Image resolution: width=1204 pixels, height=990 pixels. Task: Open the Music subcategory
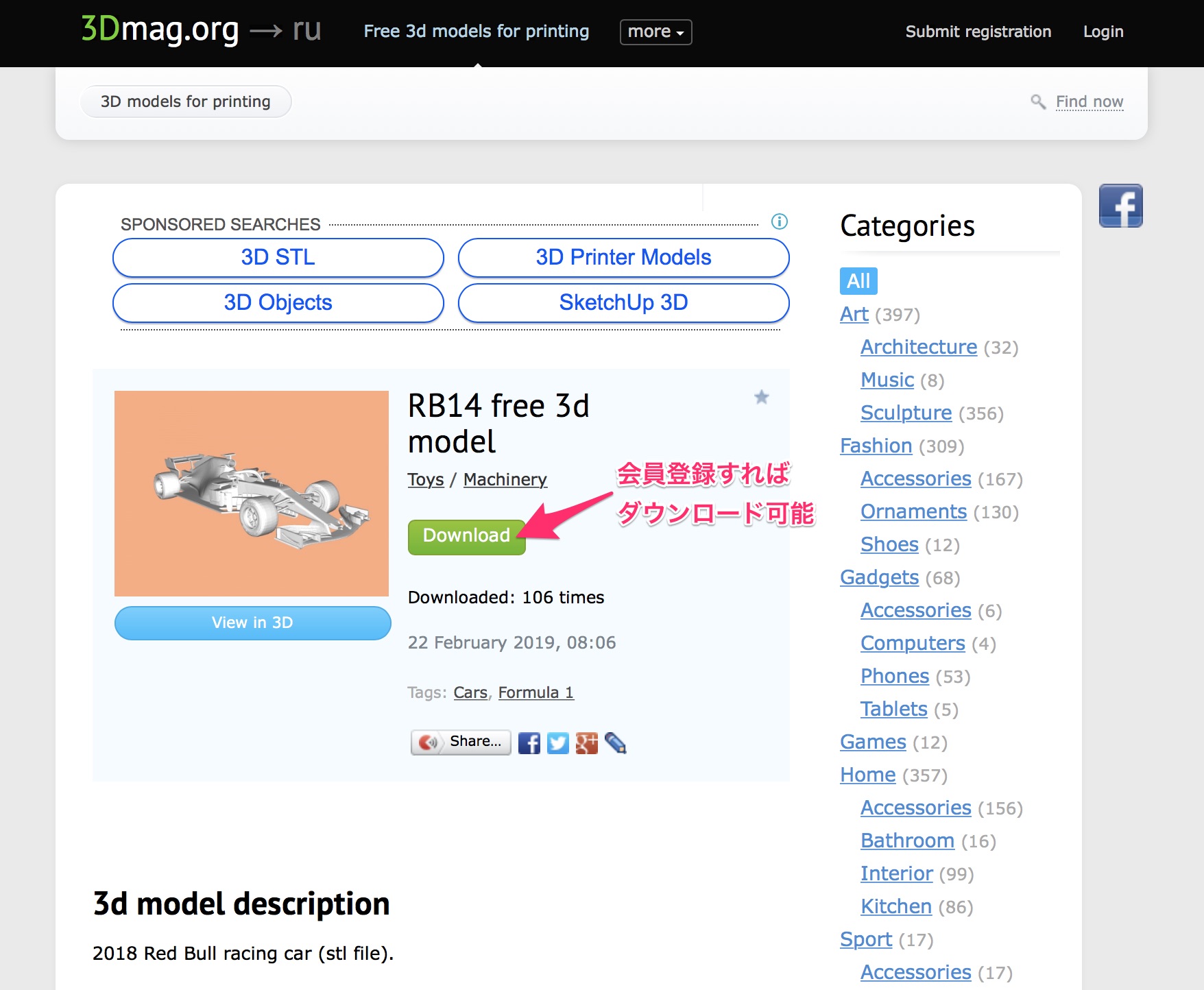click(887, 380)
